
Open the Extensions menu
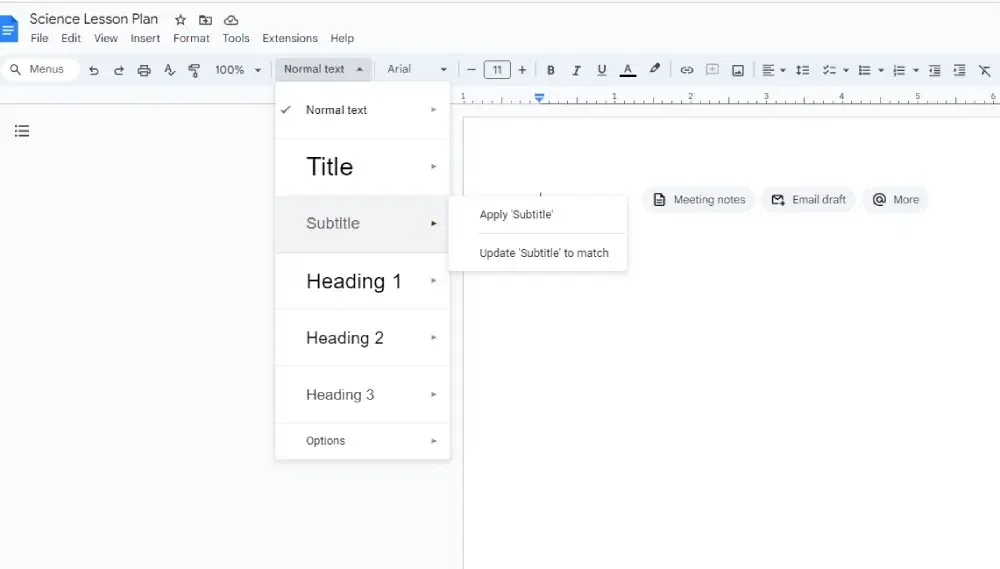pos(290,38)
